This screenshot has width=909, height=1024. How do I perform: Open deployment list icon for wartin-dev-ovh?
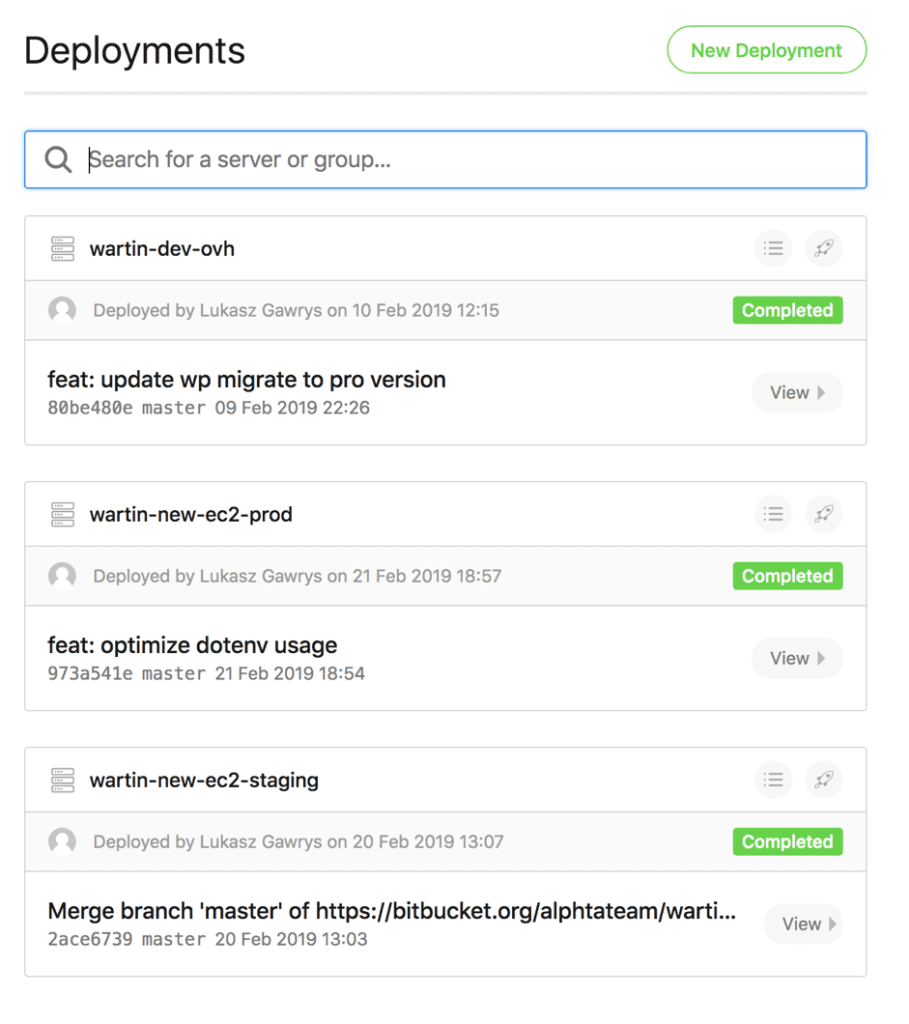click(x=773, y=248)
